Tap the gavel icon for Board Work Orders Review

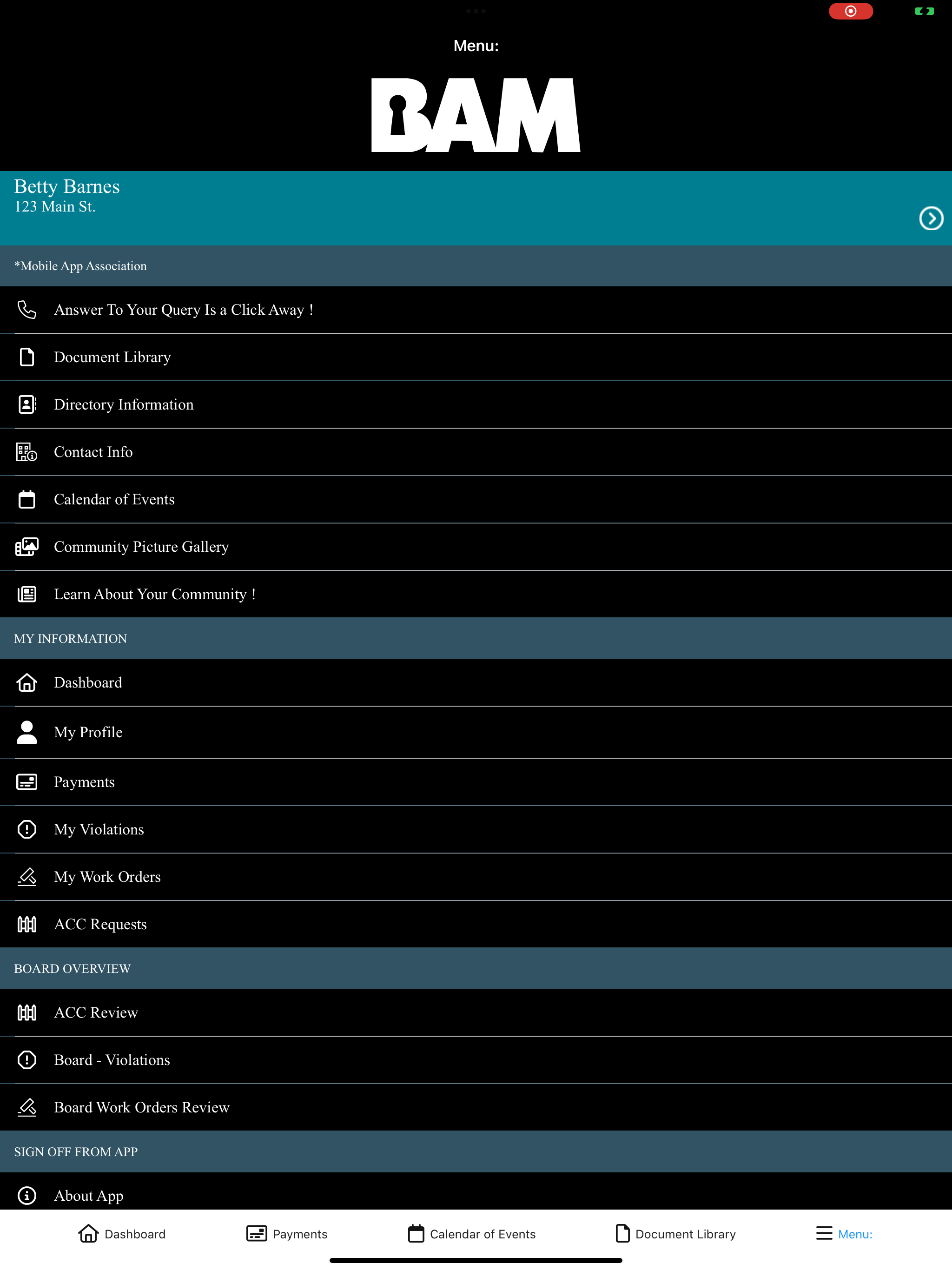(x=27, y=1107)
